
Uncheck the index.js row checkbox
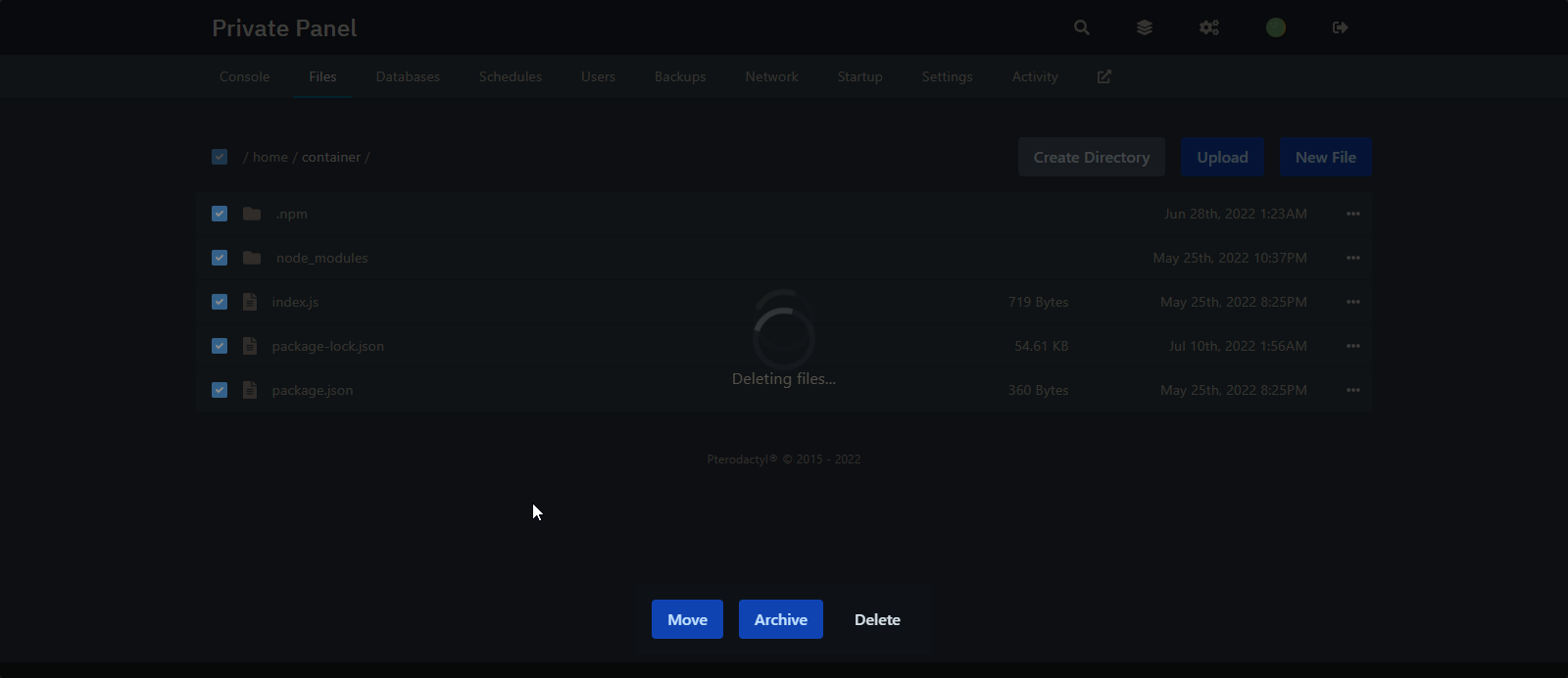coord(220,302)
